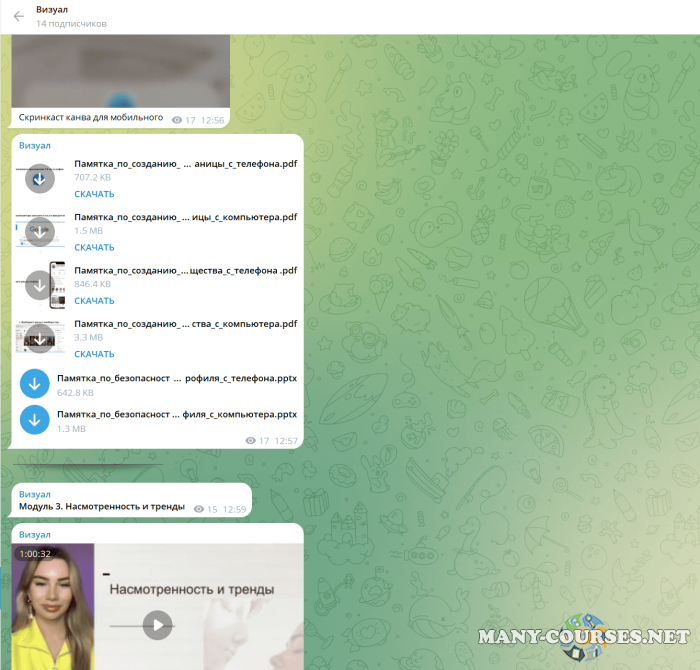Screen dimensions: 700x670
Task: Click Визуал sender name on Модуль 3 message
Action: click(34, 494)
